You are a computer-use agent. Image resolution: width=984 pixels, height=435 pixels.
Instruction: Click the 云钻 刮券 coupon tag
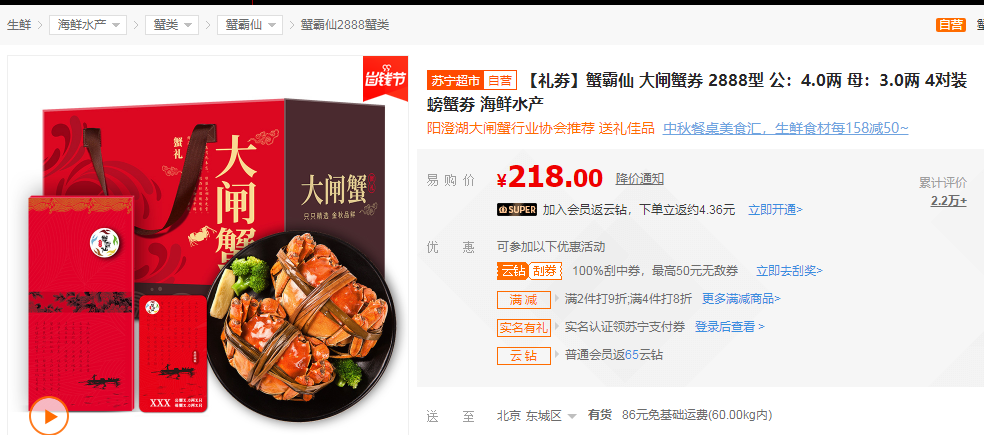(530, 271)
